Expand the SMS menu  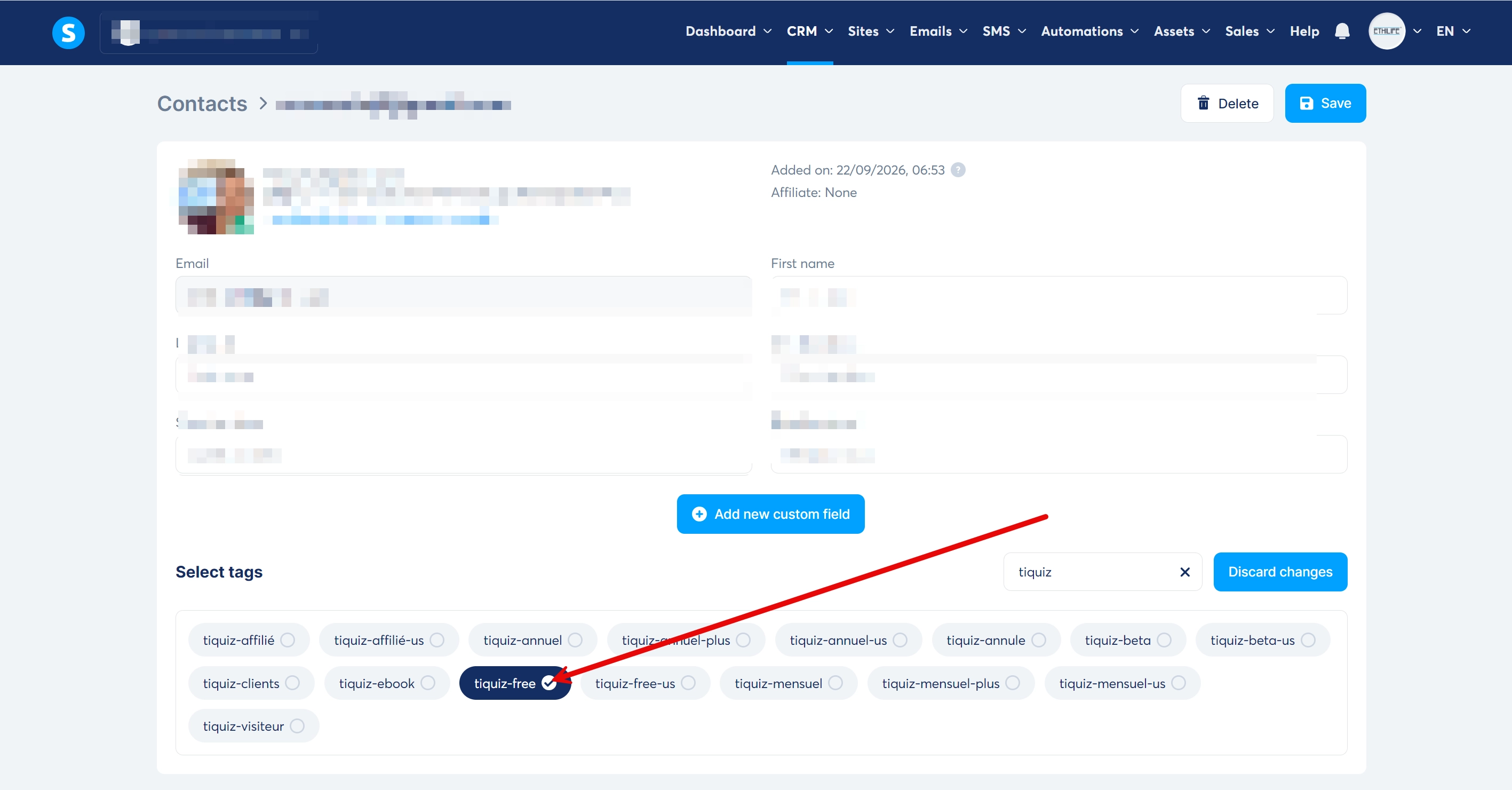[x=1004, y=31]
